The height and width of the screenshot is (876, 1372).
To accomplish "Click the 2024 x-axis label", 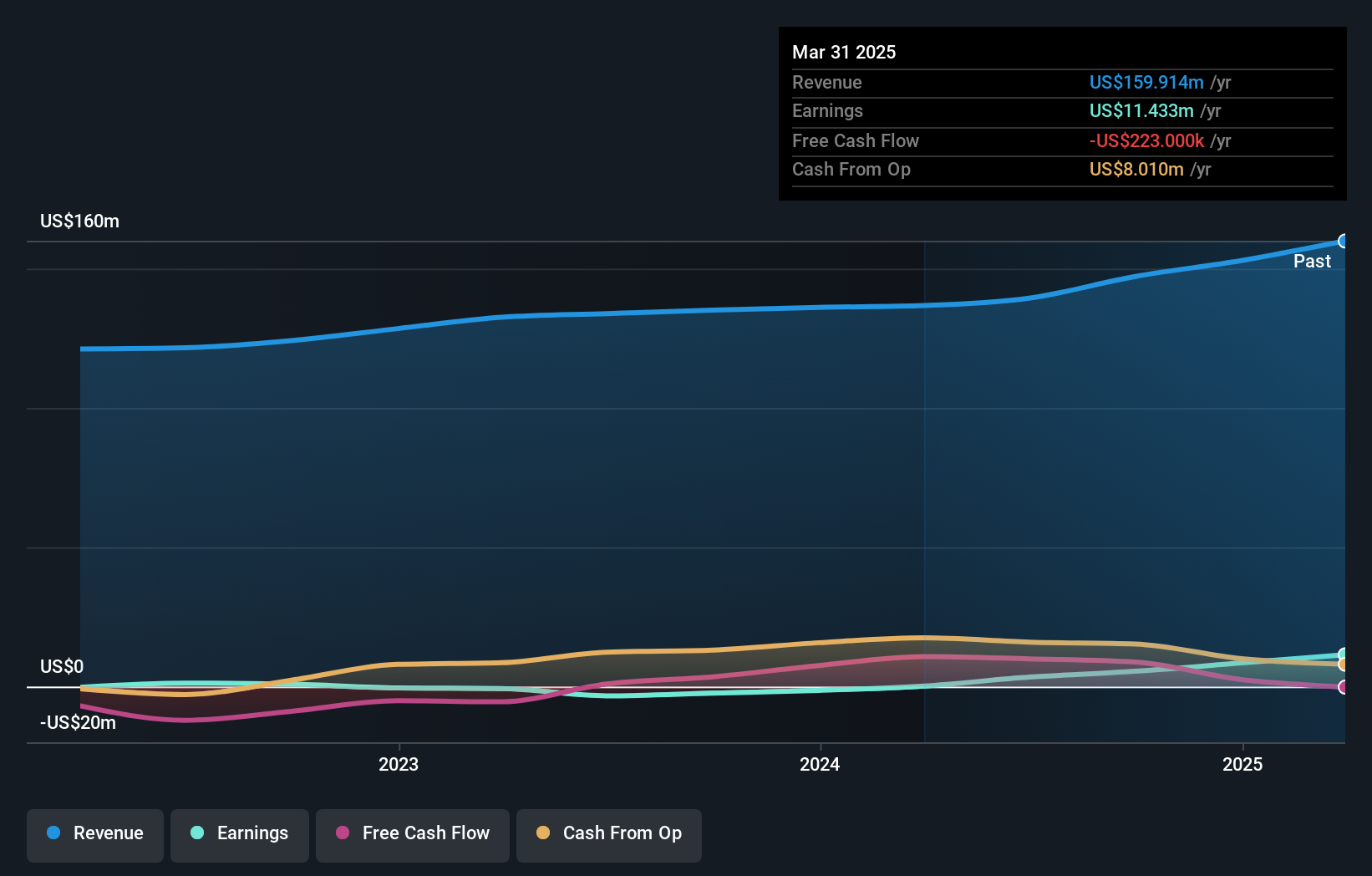I will tap(820, 764).
